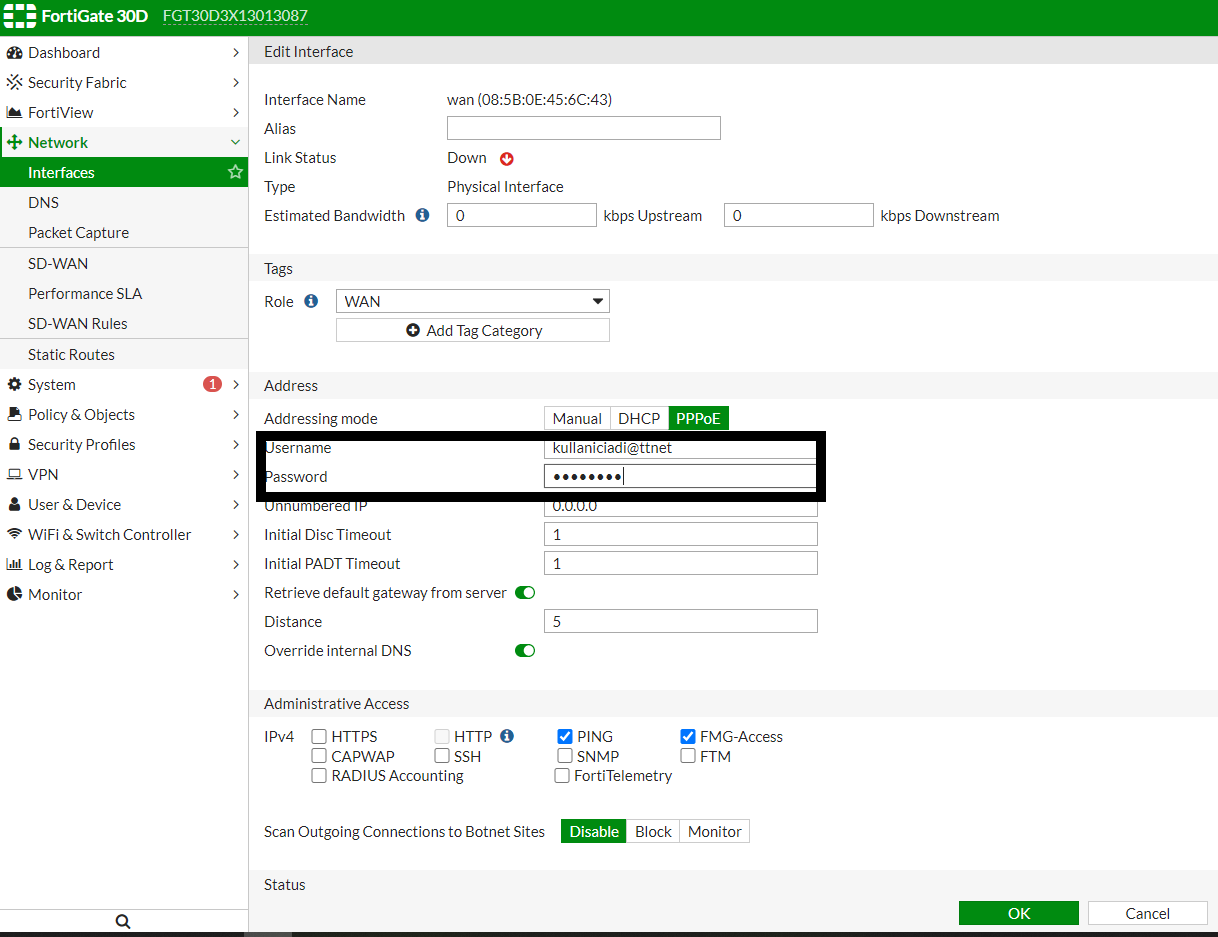
Task: Enable the FTM checkbox
Action: point(688,756)
